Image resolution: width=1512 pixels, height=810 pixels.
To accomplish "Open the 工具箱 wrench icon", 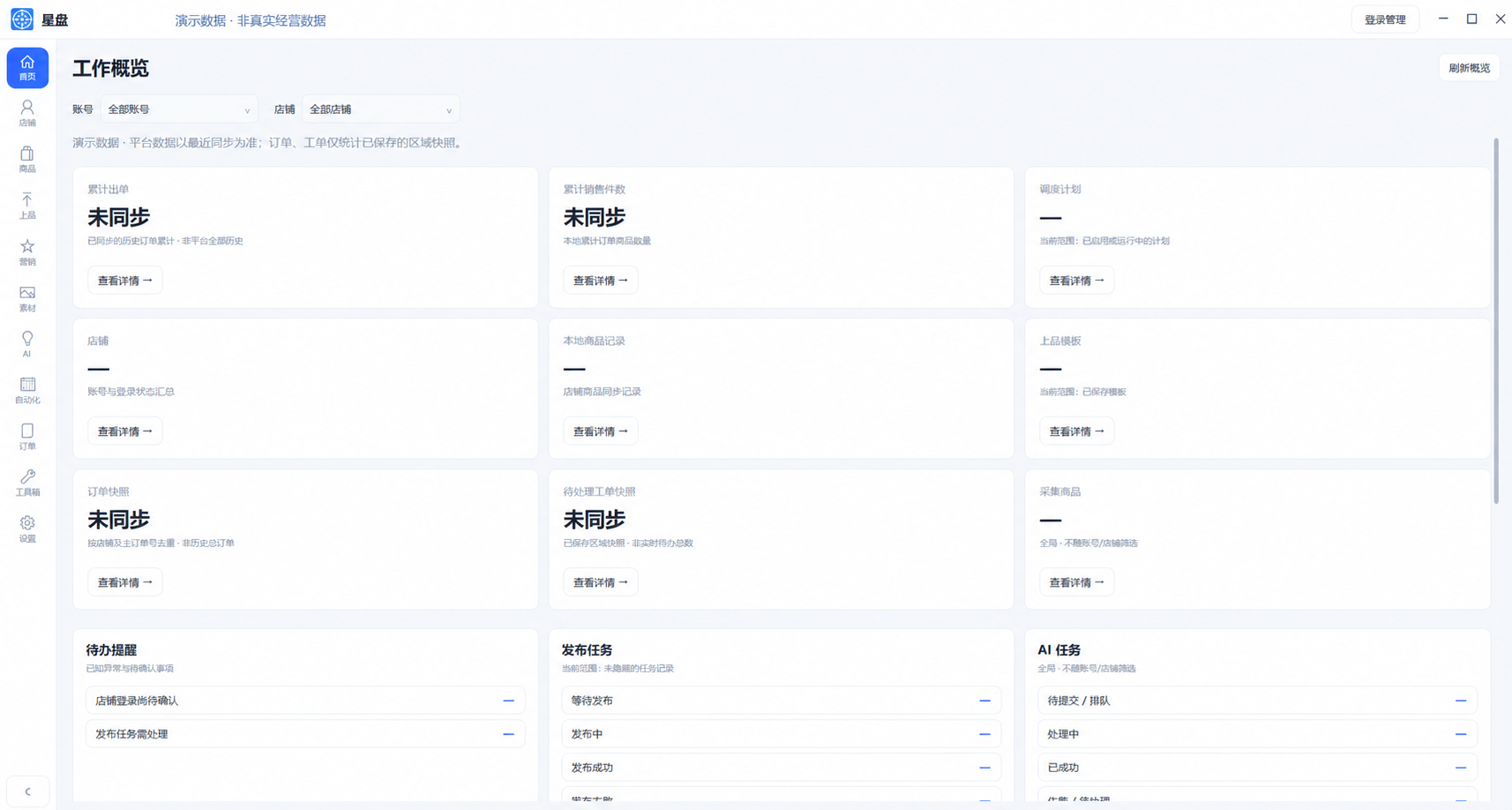I will point(27,483).
